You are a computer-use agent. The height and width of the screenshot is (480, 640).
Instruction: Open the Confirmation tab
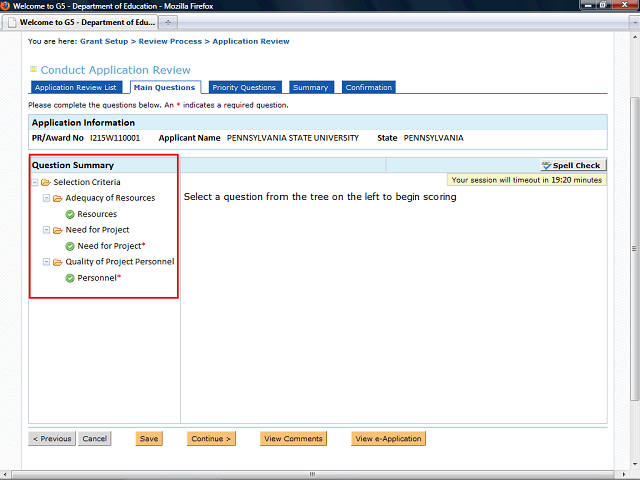369,87
